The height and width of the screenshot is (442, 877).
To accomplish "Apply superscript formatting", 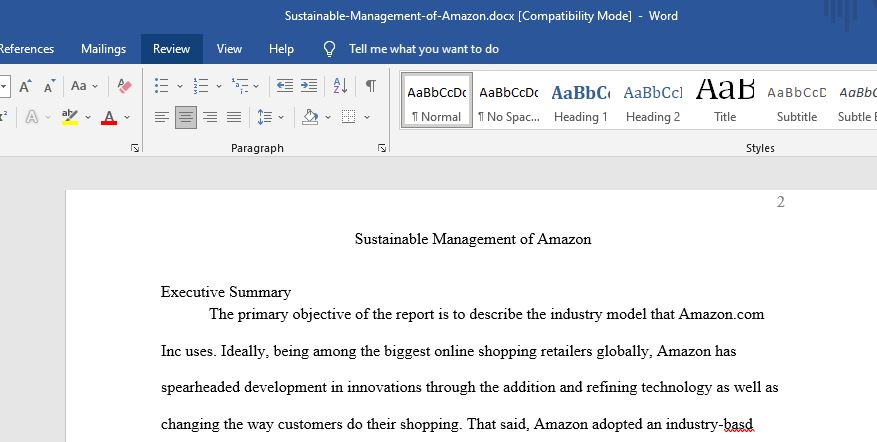I will [x=3, y=117].
